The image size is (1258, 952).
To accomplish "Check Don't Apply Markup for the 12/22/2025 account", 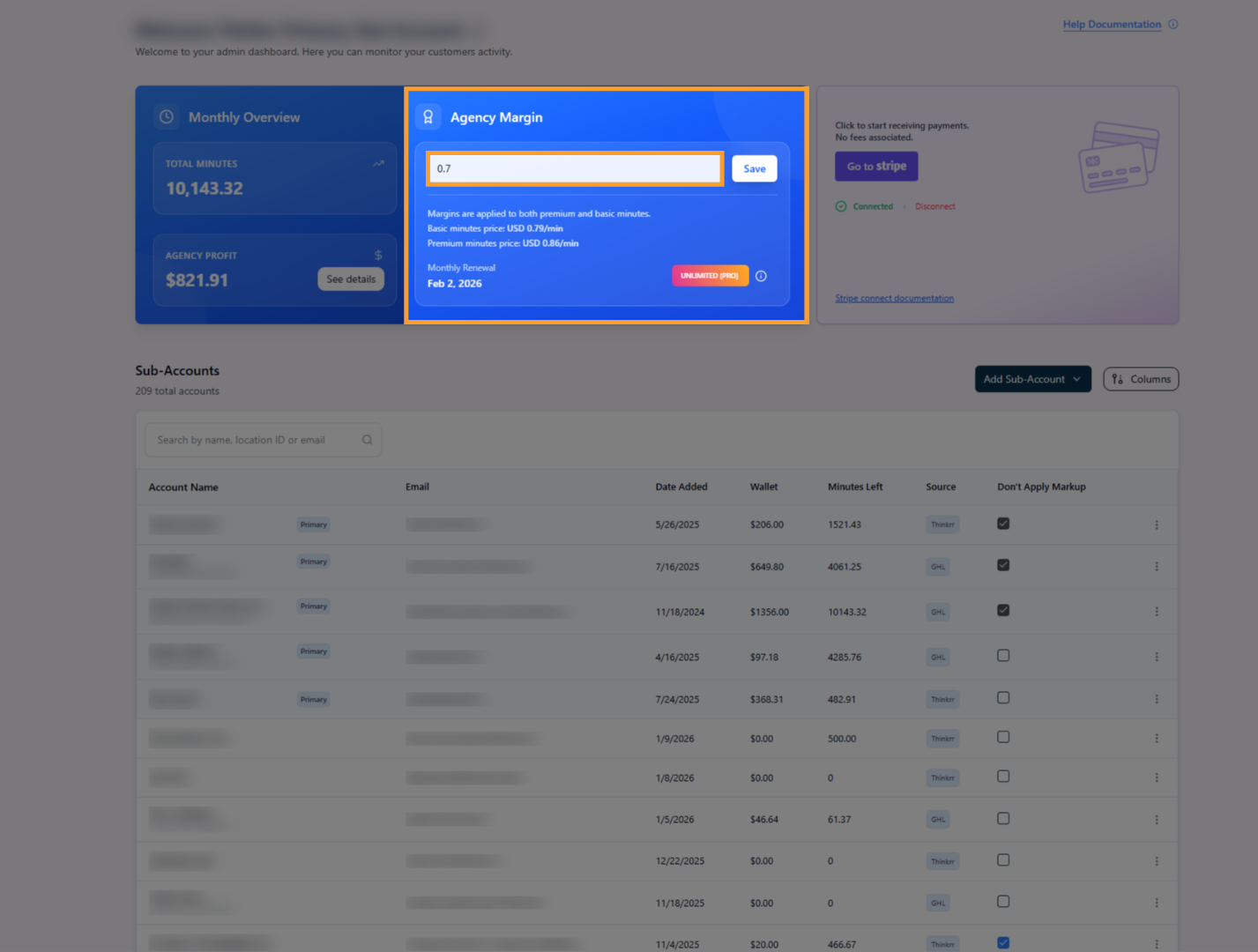I will [1003, 860].
